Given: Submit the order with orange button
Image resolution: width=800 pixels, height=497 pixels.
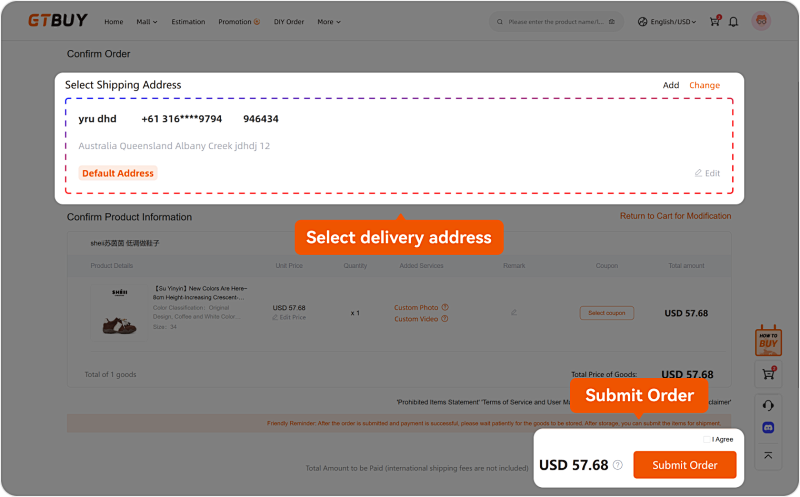Looking at the screenshot, I should (x=685, y=465).
